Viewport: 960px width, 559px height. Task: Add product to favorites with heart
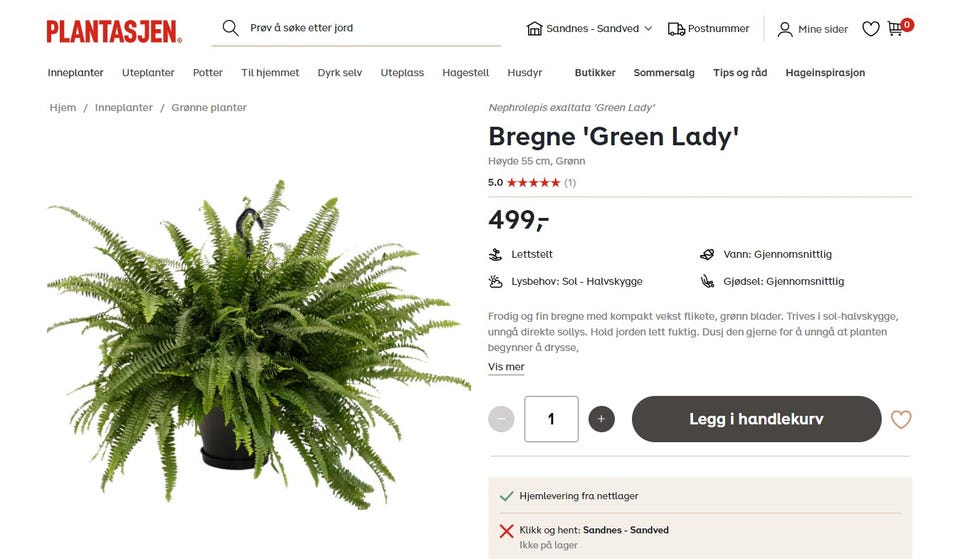point(901,419)
